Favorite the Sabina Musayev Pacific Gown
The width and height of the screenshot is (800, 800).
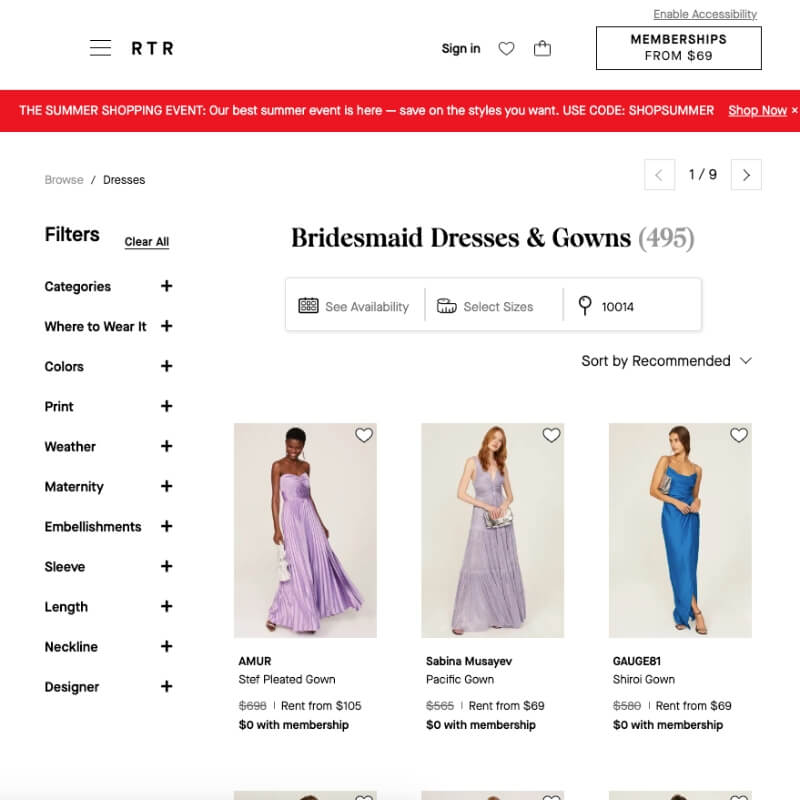(551, 435)
